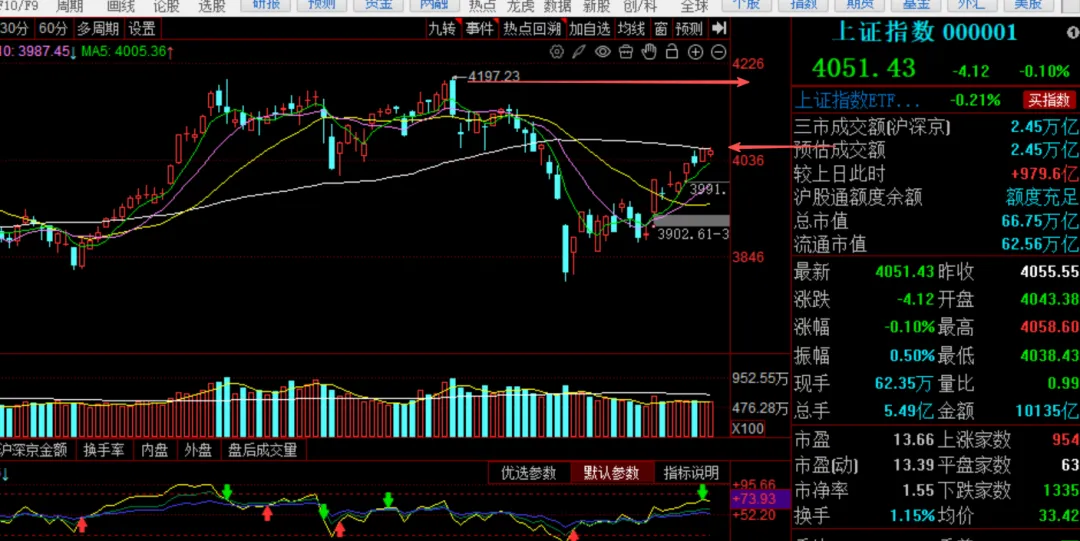
Task: Click the 指数 market button
Action: pos(803,6)
